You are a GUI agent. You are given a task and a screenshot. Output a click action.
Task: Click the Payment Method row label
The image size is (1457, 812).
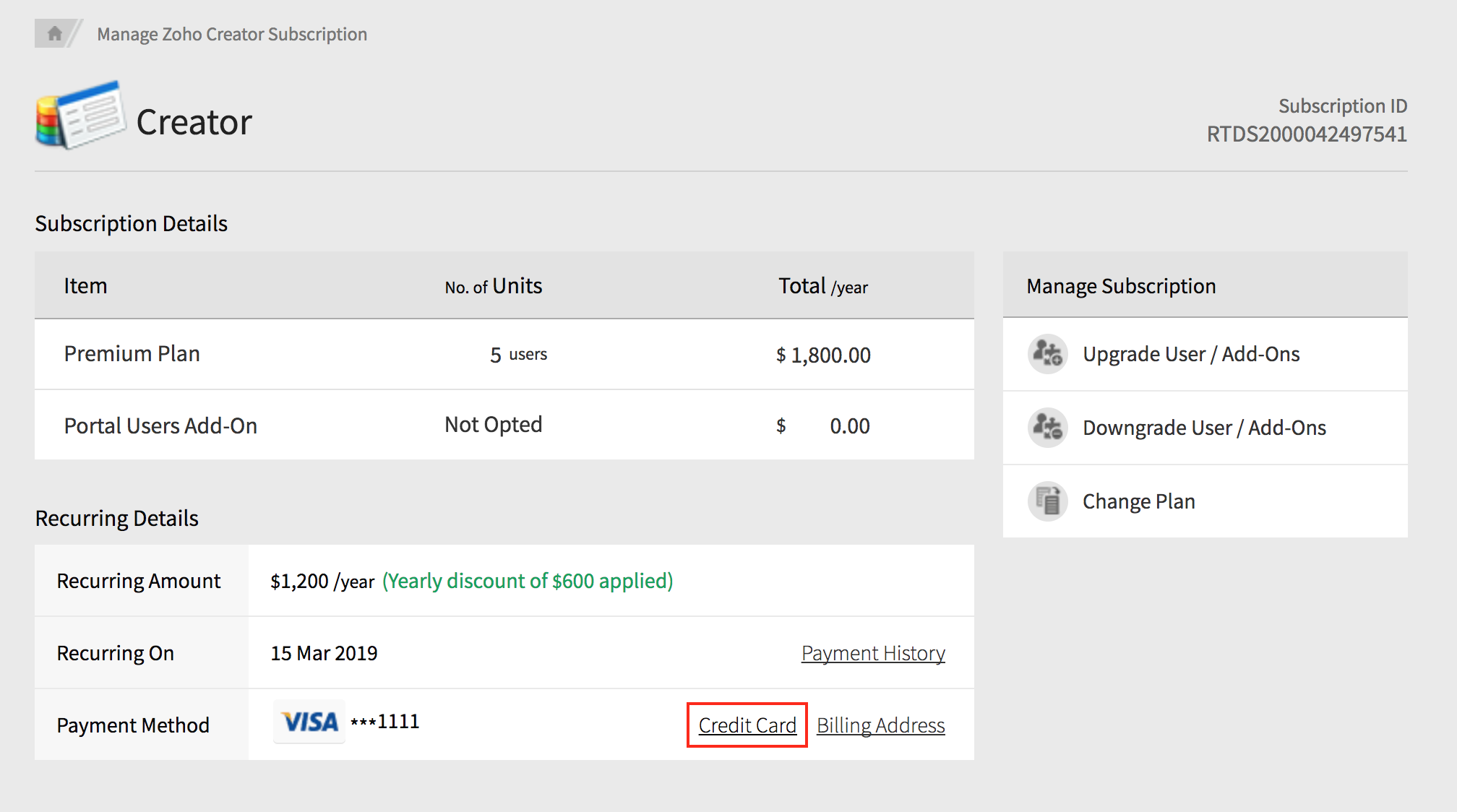[133, 725]
